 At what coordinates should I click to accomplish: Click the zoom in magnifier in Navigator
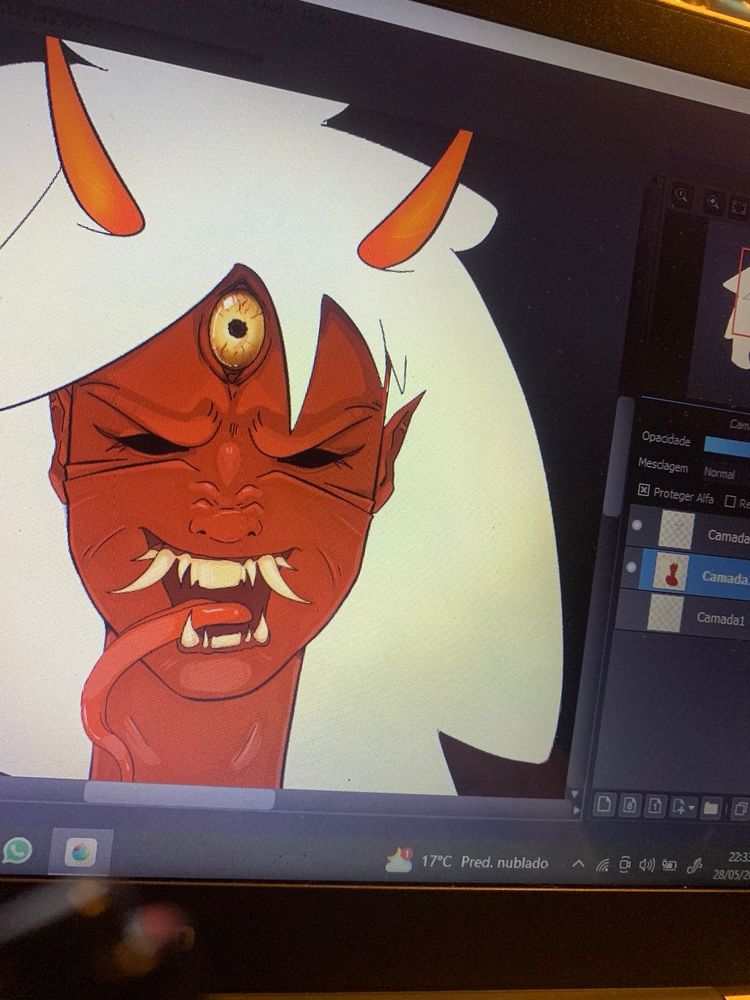(681, 195)
